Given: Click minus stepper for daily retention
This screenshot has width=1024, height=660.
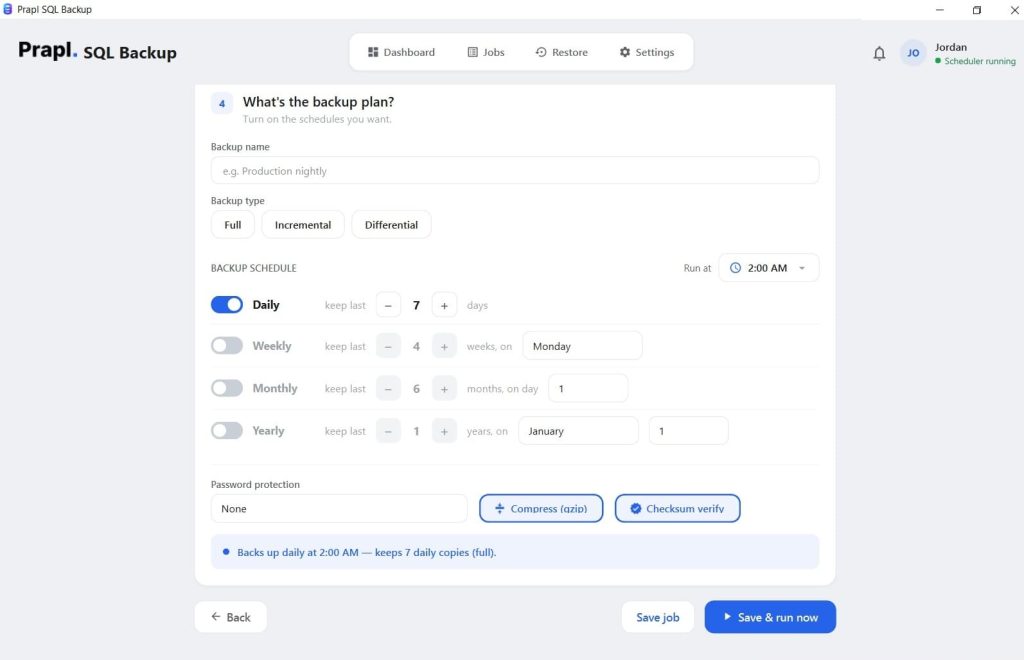Looking at the screenshot, I should pos(388,306).
